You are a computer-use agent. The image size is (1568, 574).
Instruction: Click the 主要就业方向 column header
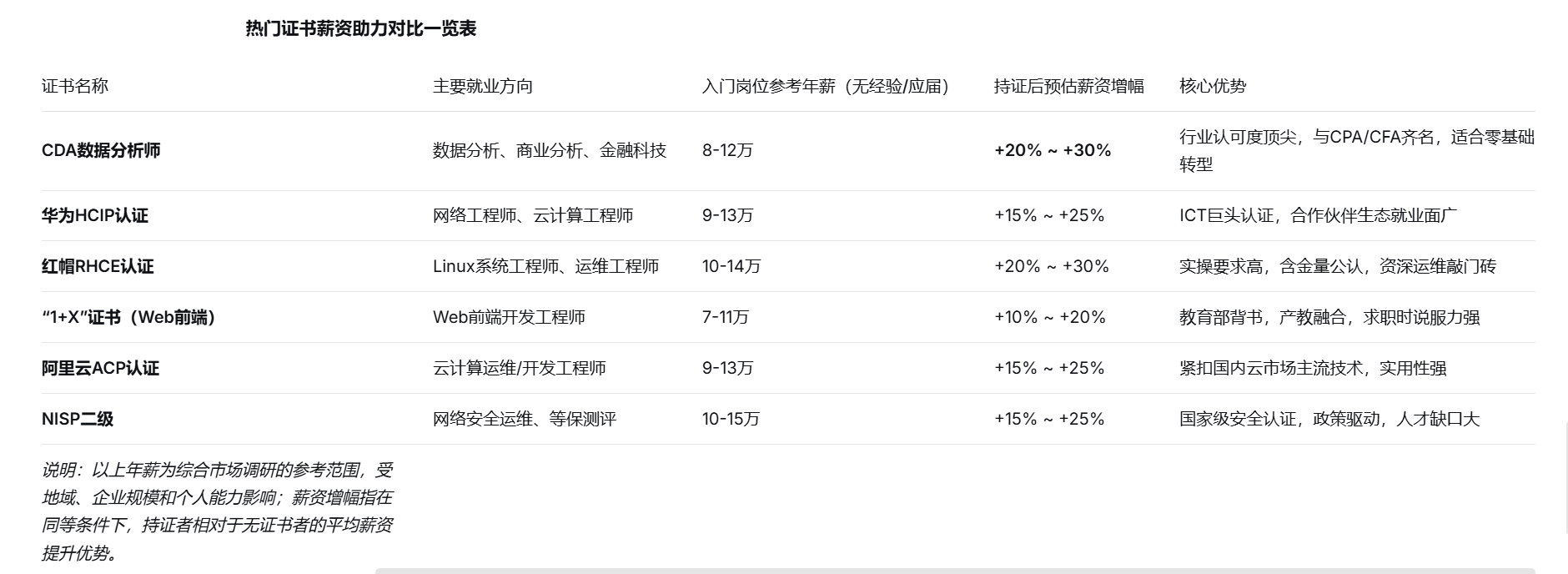[x=482, y=86]
